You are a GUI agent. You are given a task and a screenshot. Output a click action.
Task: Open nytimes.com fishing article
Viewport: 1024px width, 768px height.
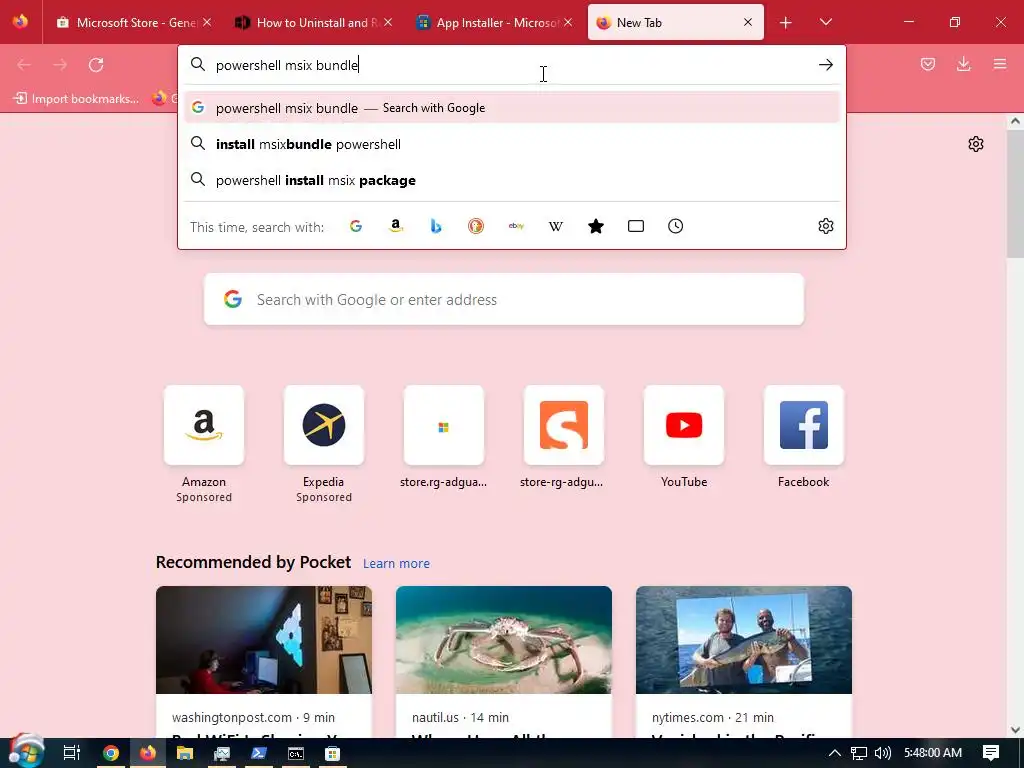point(744,662)
